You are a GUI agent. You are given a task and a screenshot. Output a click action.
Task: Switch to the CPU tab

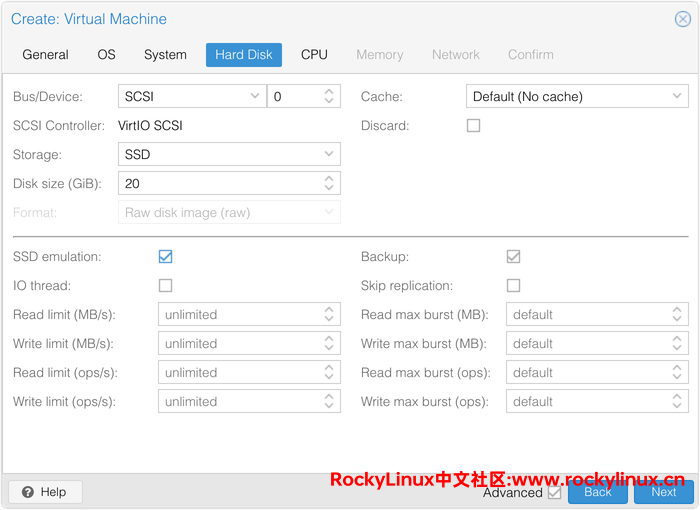(314, 55)
